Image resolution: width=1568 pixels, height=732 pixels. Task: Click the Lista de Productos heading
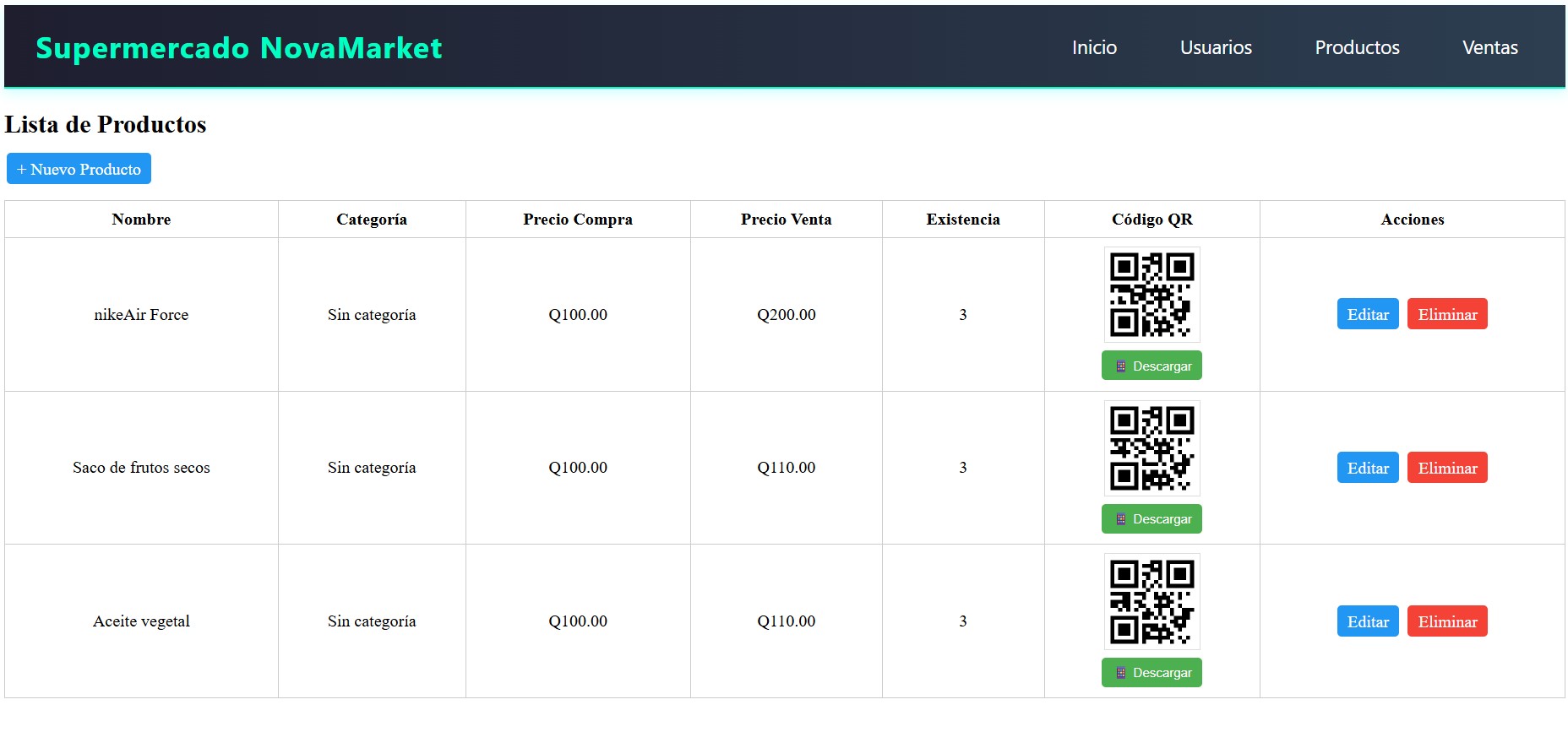point(106,124)
